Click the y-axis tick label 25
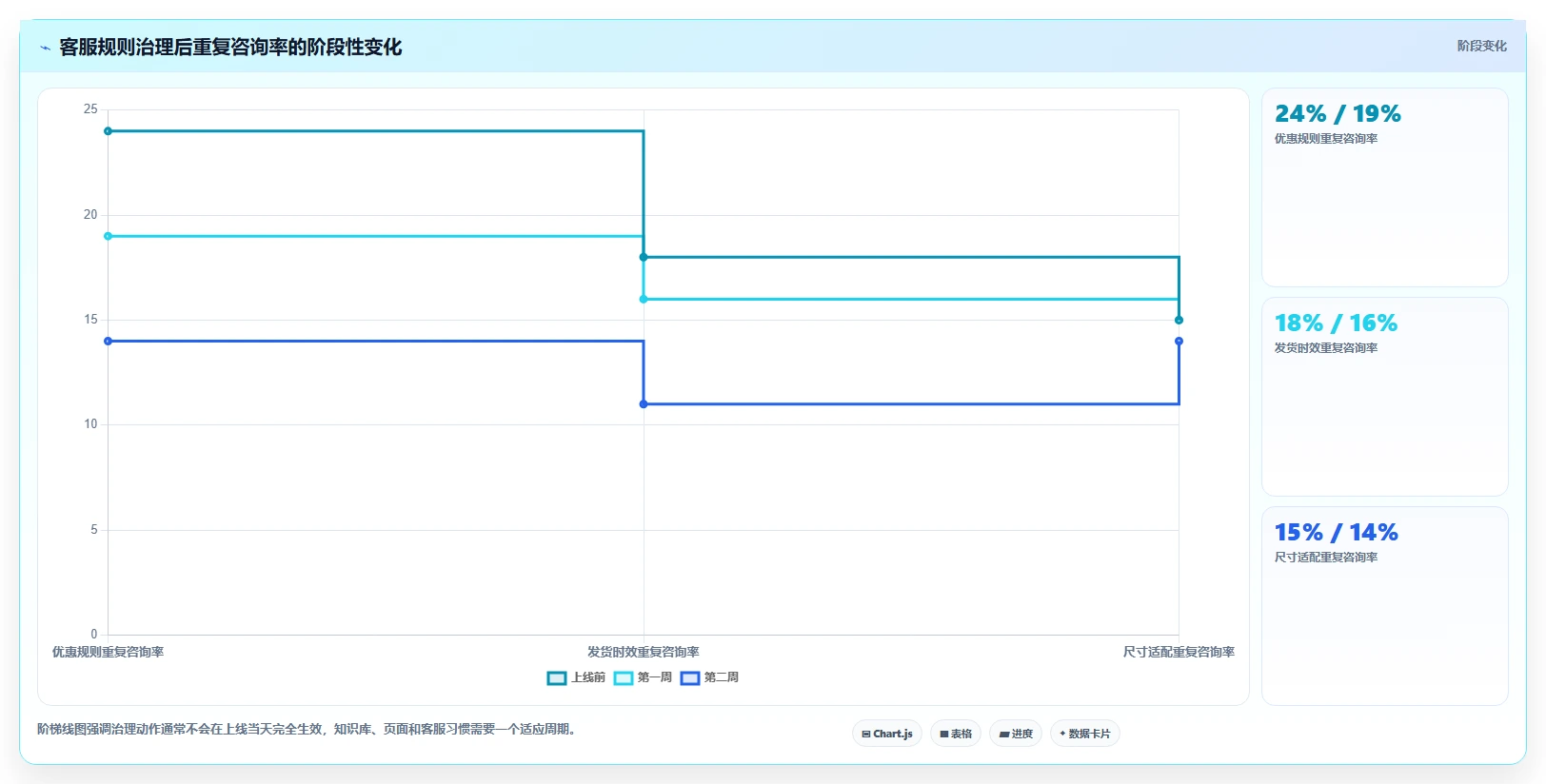The width and height of the screenshot is (1546, 784). click(90, 109)
